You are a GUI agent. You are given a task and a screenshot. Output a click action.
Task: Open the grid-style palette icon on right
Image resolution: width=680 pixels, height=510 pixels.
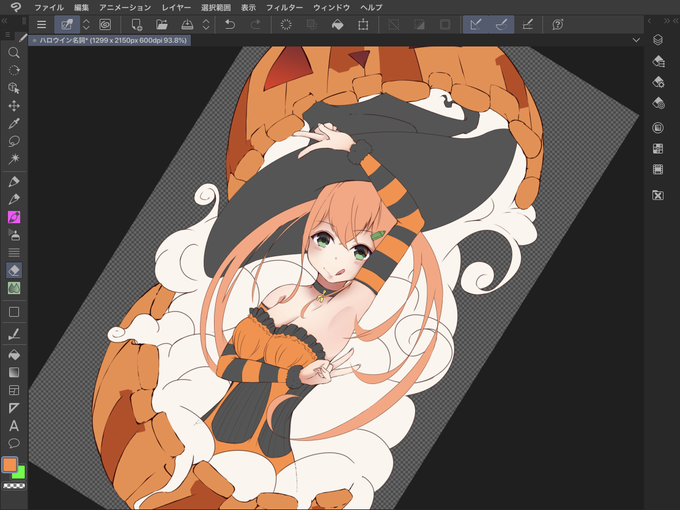click(x=658, y=149)
